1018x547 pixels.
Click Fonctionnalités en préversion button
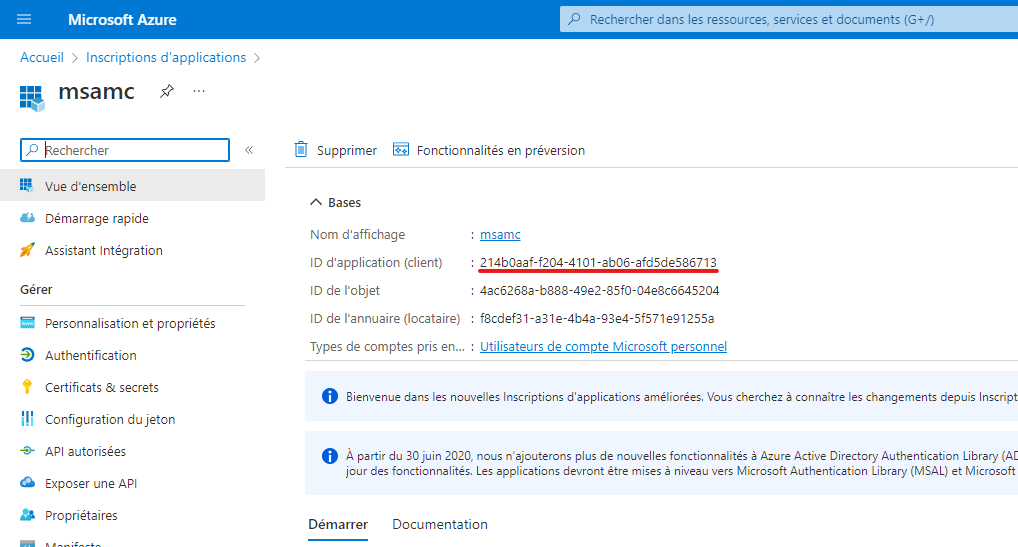489,150
